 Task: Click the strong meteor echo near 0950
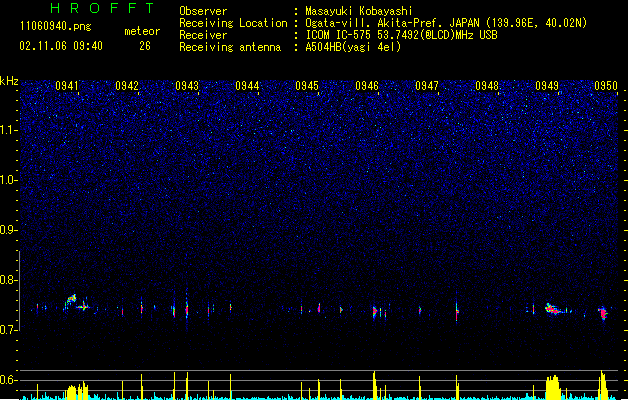click(x=603, y=313)
